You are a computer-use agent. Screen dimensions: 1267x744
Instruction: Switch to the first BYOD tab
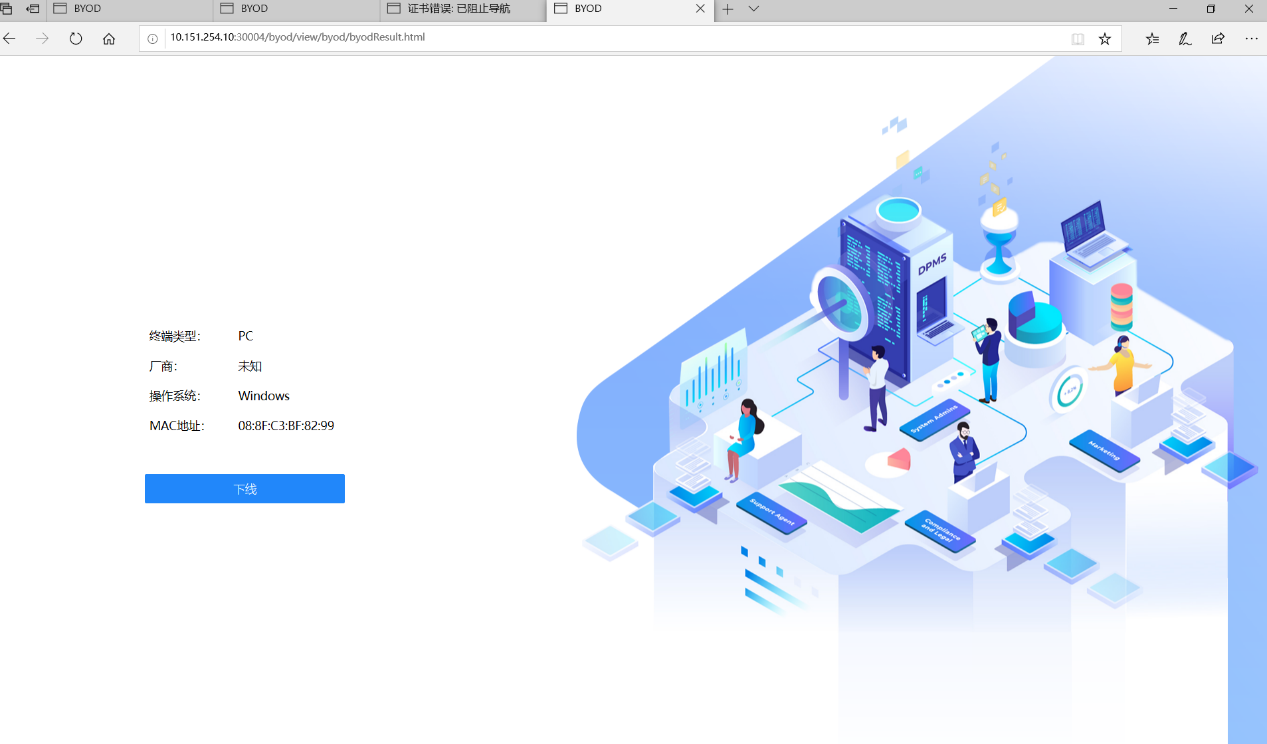[130, 9]
